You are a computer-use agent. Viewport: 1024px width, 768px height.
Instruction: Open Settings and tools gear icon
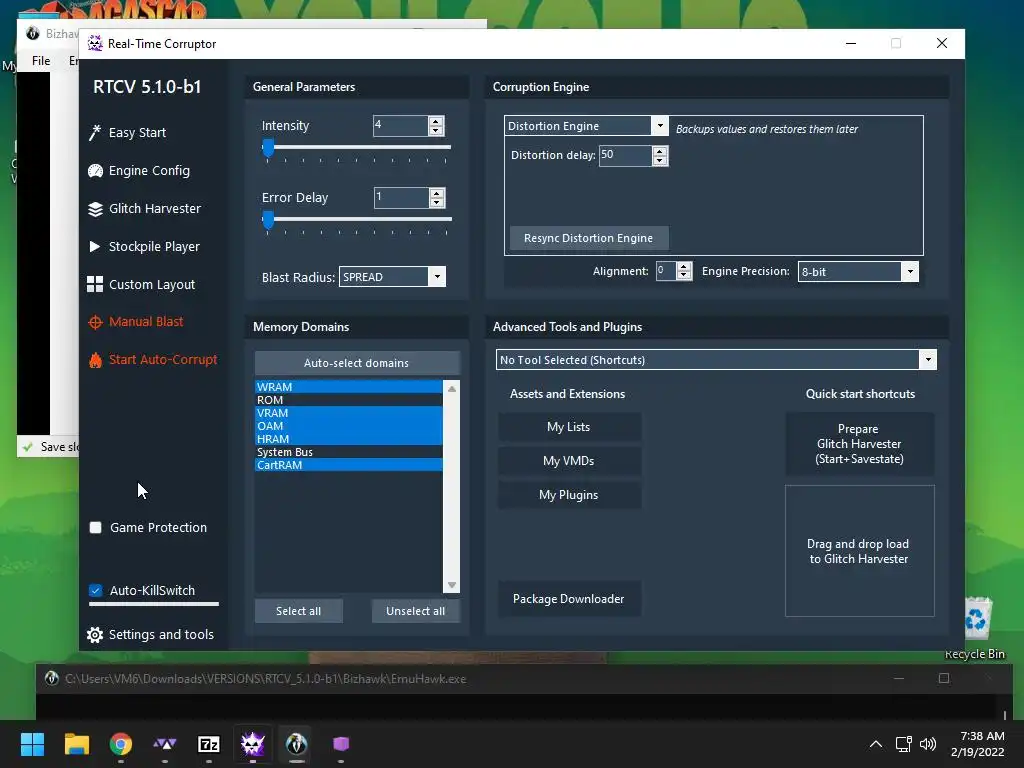point(95,635)
